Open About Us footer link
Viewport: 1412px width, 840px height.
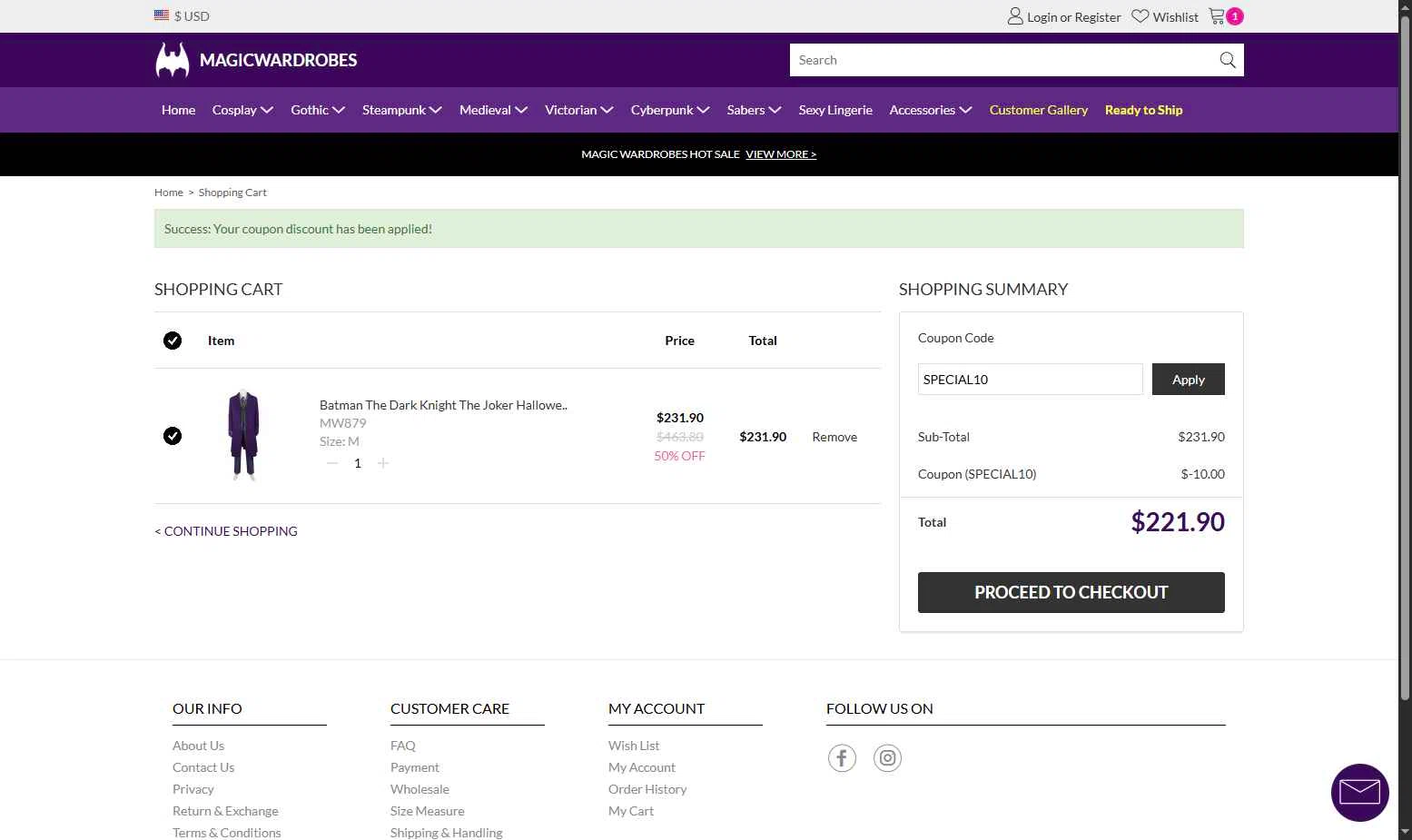tap(198, 746)
